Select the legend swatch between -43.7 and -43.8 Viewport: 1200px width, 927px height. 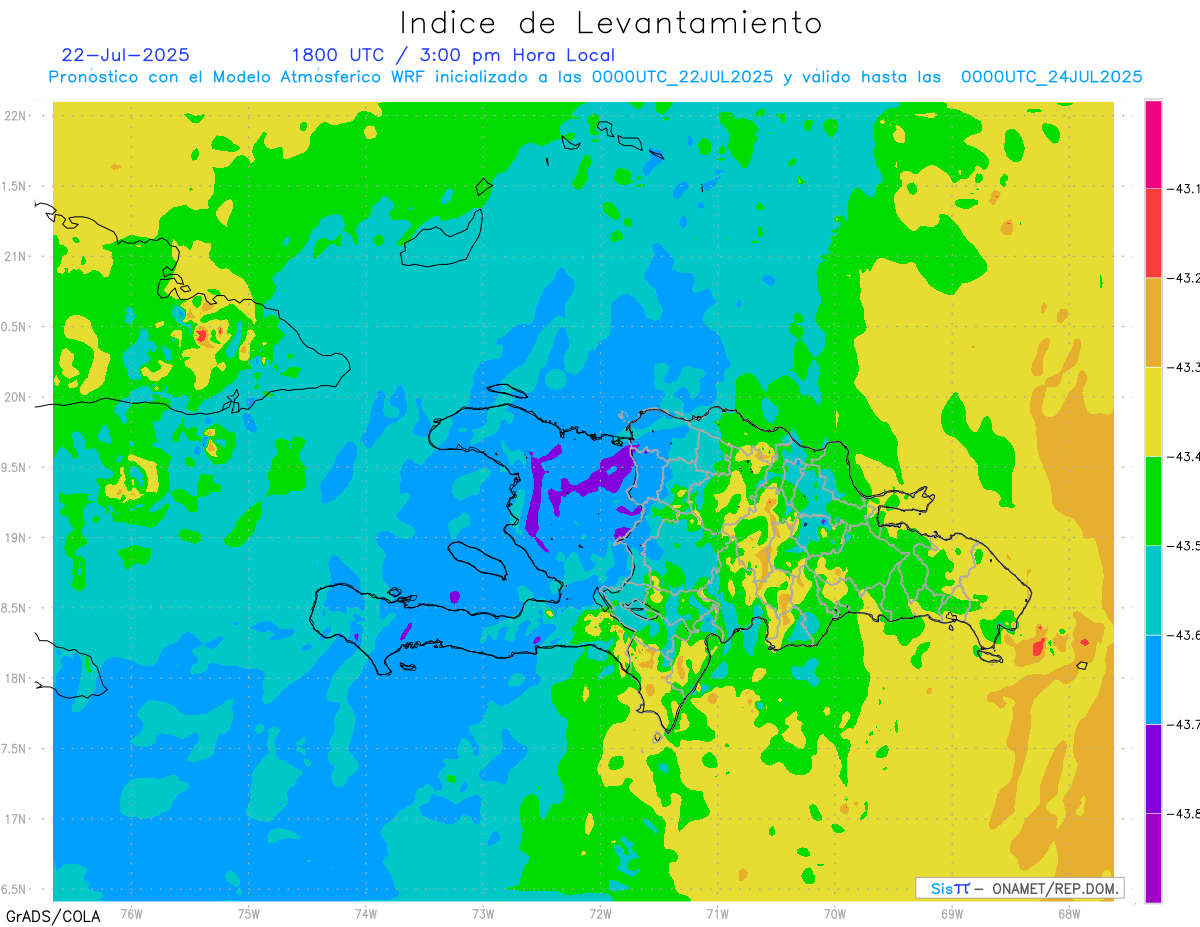(x=1153, y=768)
